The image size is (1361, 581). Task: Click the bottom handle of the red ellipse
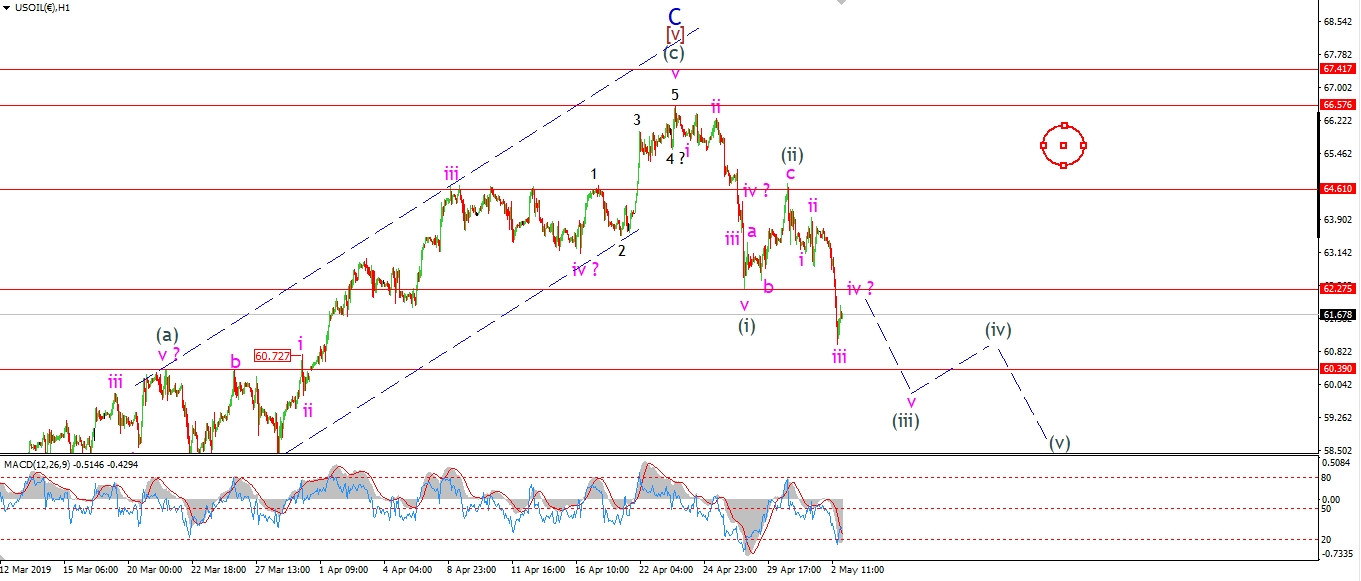pyautogui.click(x=1063, y=165)
